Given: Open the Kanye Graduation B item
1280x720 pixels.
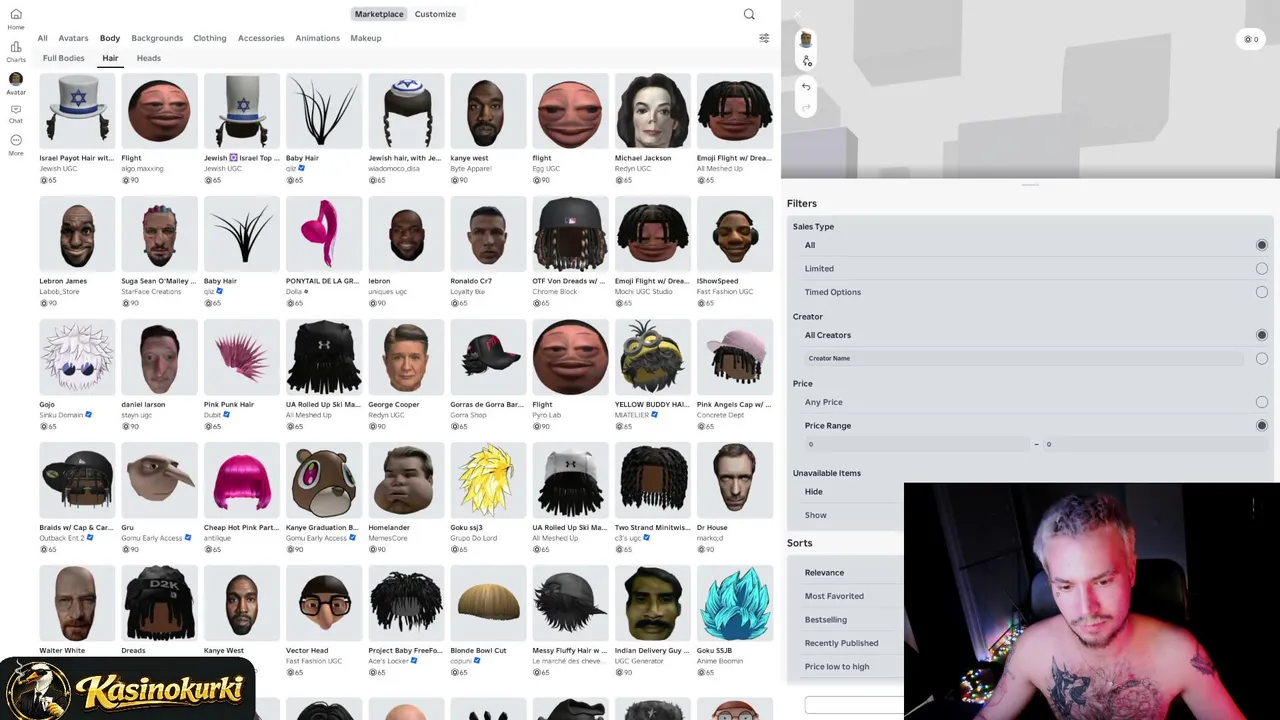Looking at the screenshot, I should (x=323, y=498).
